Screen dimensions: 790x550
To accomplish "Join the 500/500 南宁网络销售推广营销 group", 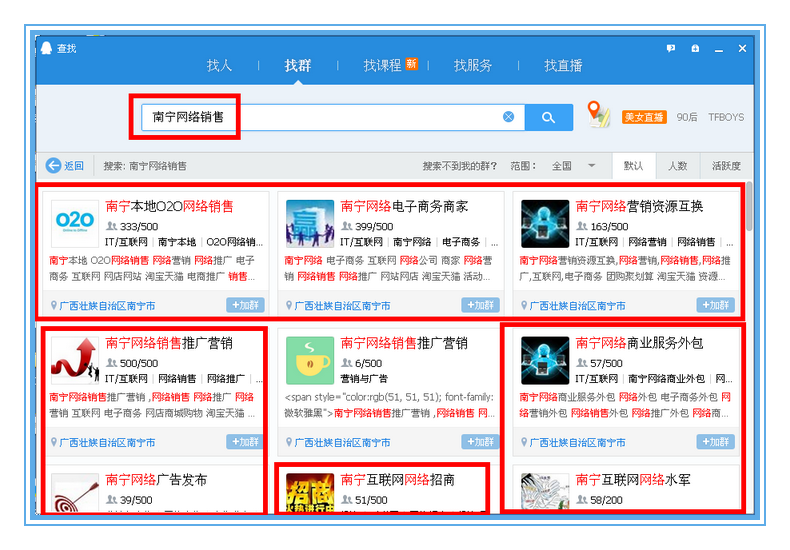I will (x=245, y=442).
